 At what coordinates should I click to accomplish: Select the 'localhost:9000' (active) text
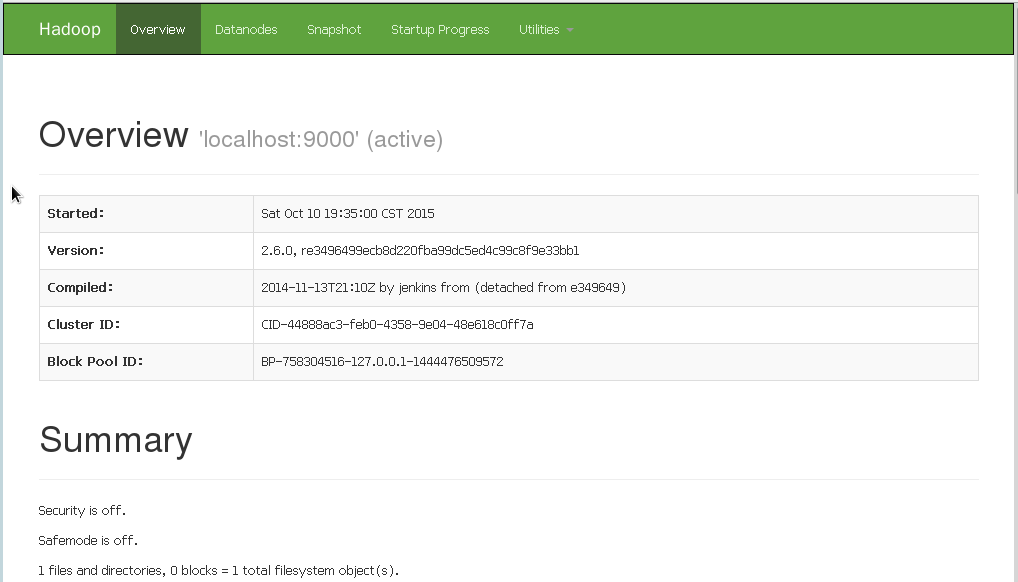(321, 139)
